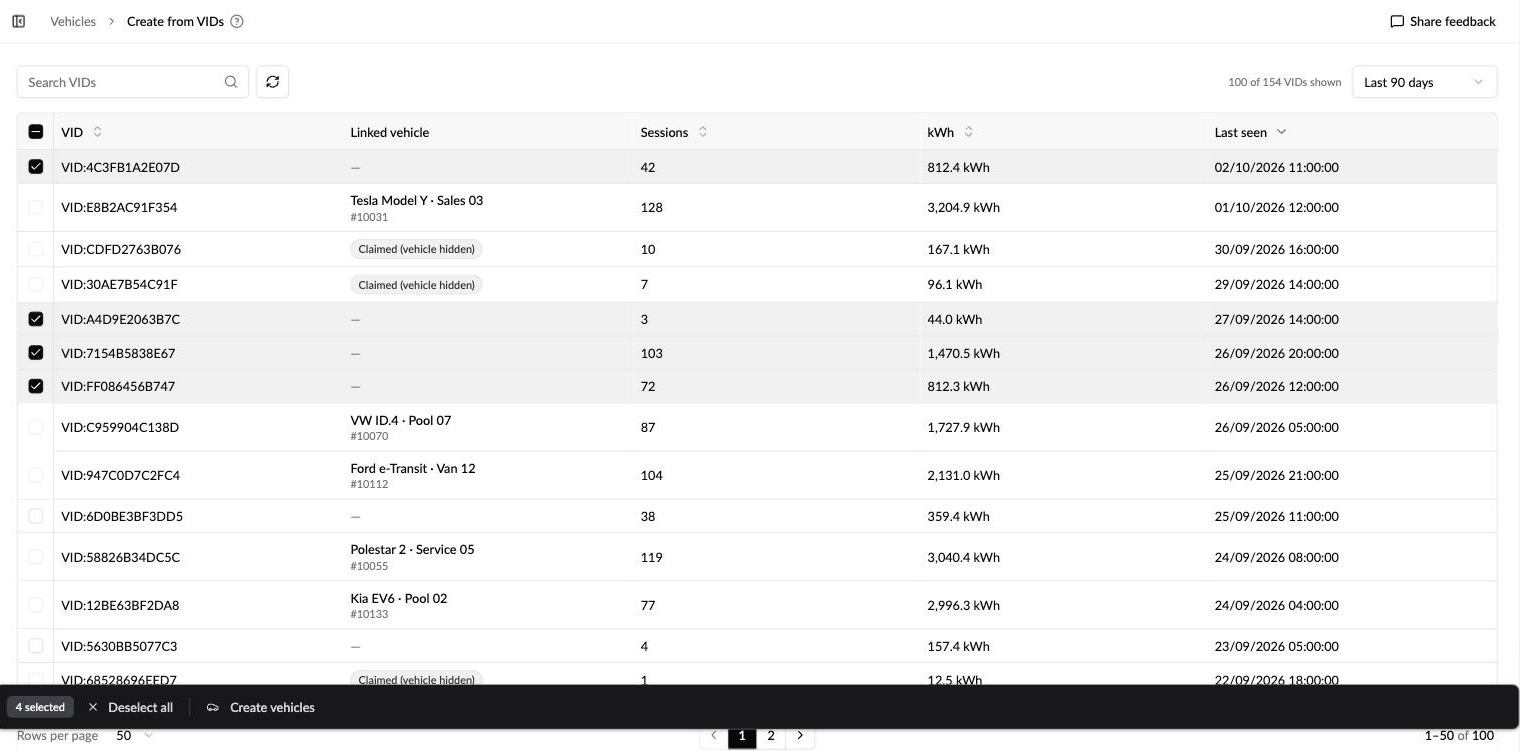Open linked vehicle VW ID.4 · Pool 07
The height and width of the screenshot is (751, 1520).
pyautogui.click(x=401, y=420)
